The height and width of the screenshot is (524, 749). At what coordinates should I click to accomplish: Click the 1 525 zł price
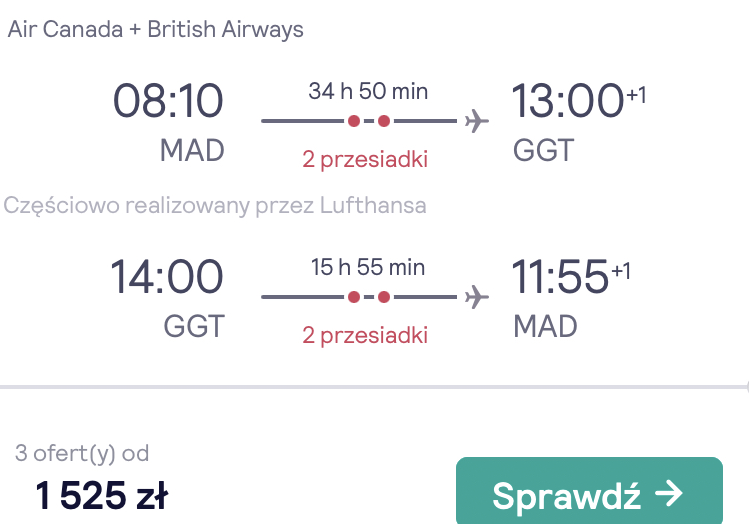point(101,496)
